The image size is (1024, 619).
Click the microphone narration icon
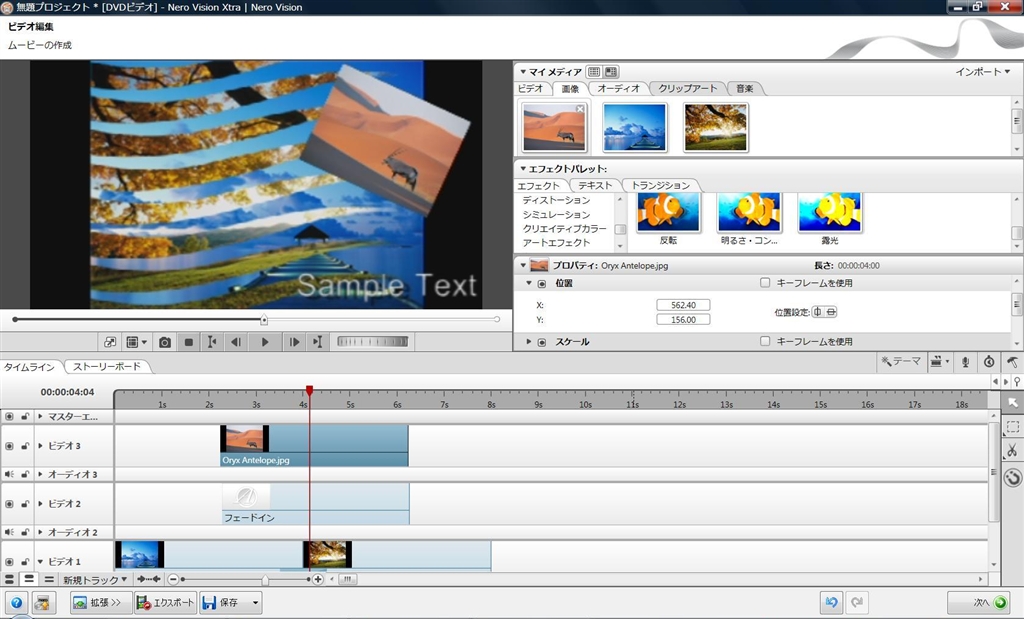tap(966, 362)
